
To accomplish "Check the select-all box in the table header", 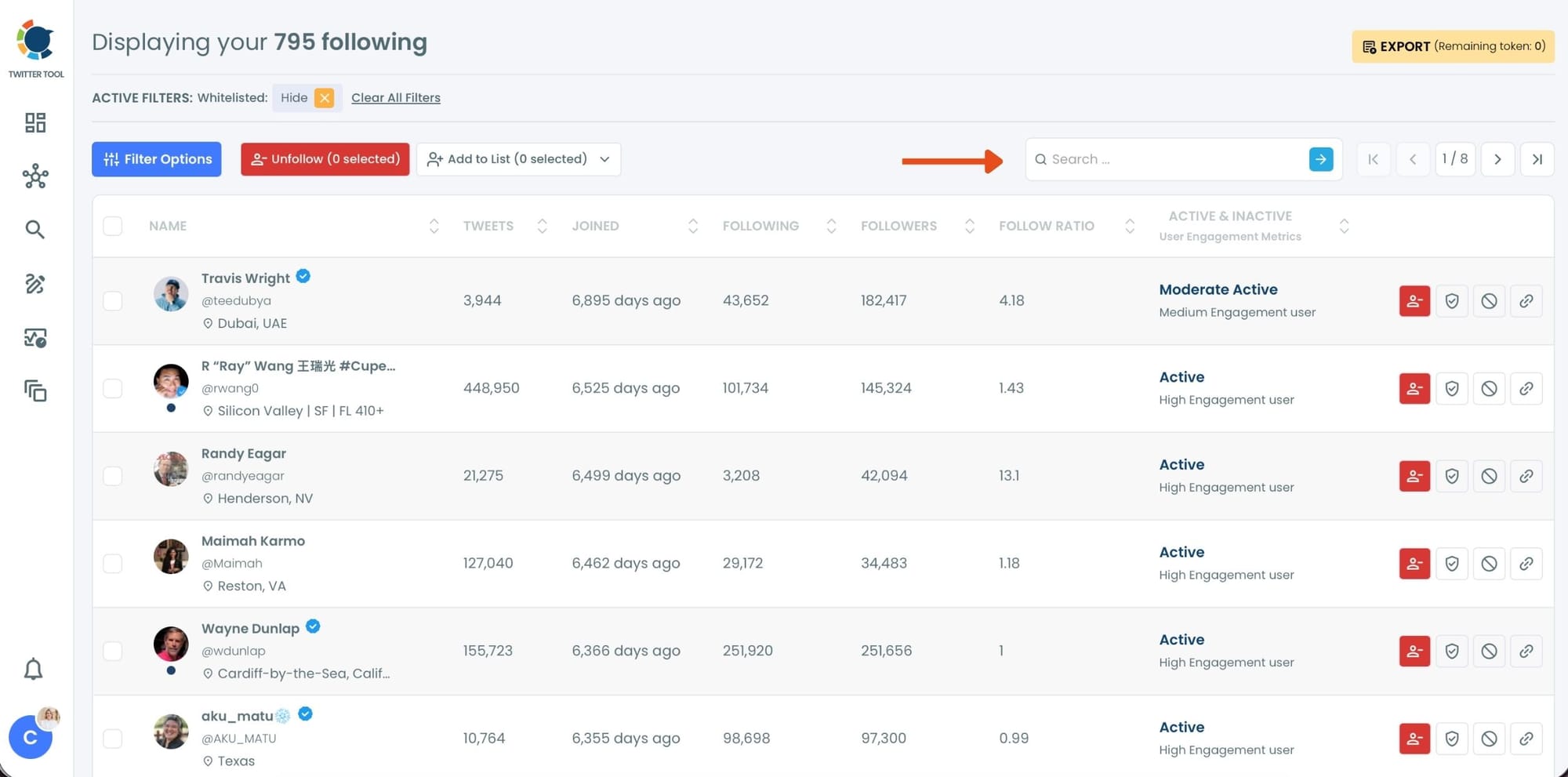I will pos(113,225).
